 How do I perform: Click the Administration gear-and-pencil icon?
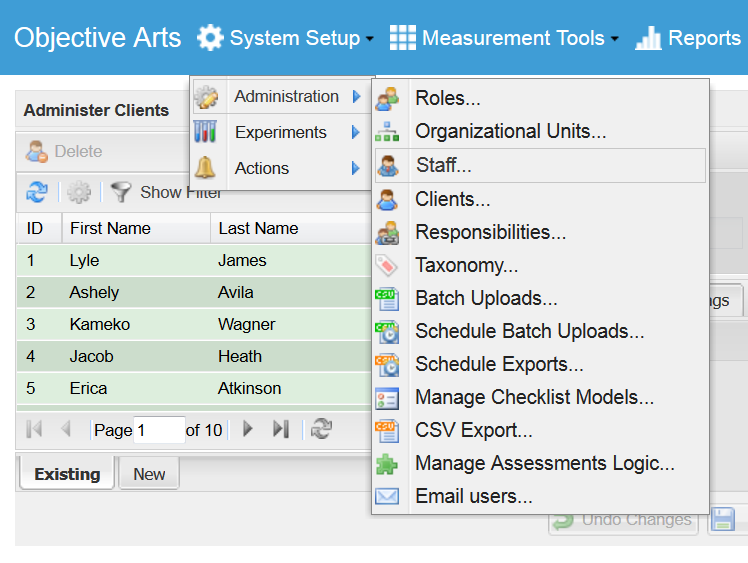point(206,97)
